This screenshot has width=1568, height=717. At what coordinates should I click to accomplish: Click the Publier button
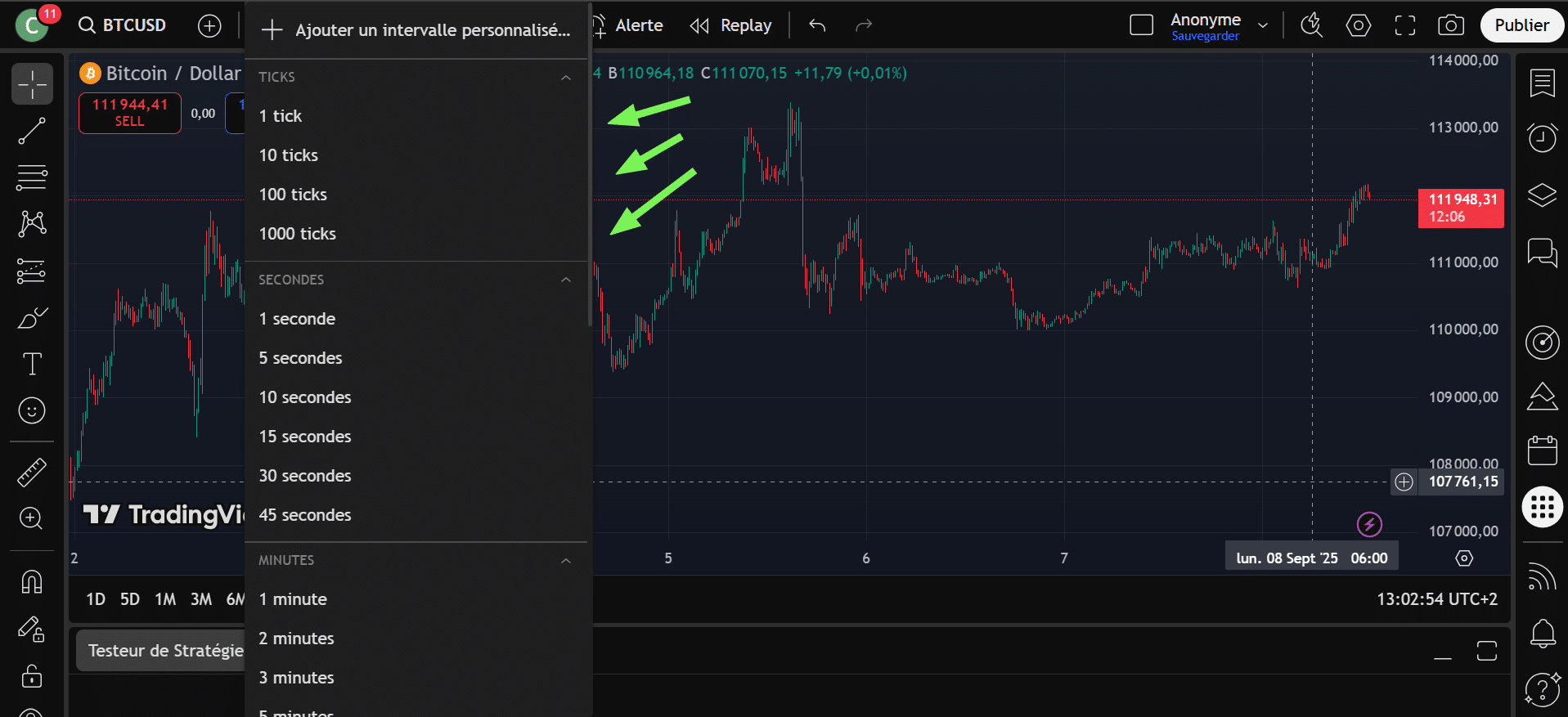pyautogui.click(x=1521, y=25)
